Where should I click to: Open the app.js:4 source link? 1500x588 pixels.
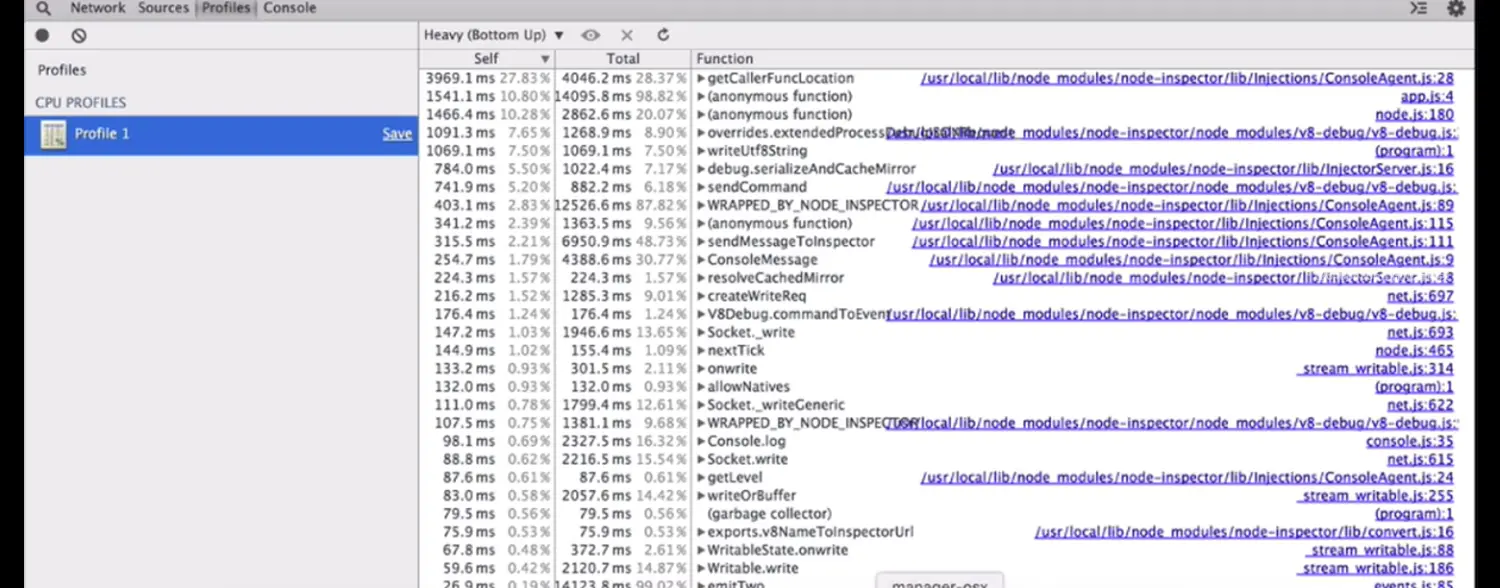[x=1427, y=97]
